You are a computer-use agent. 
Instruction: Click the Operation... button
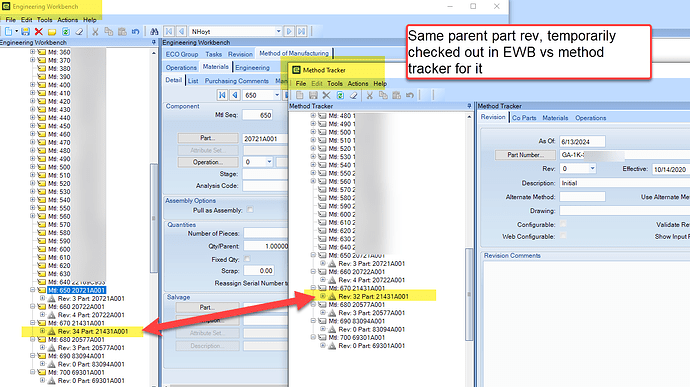point(208,162)
